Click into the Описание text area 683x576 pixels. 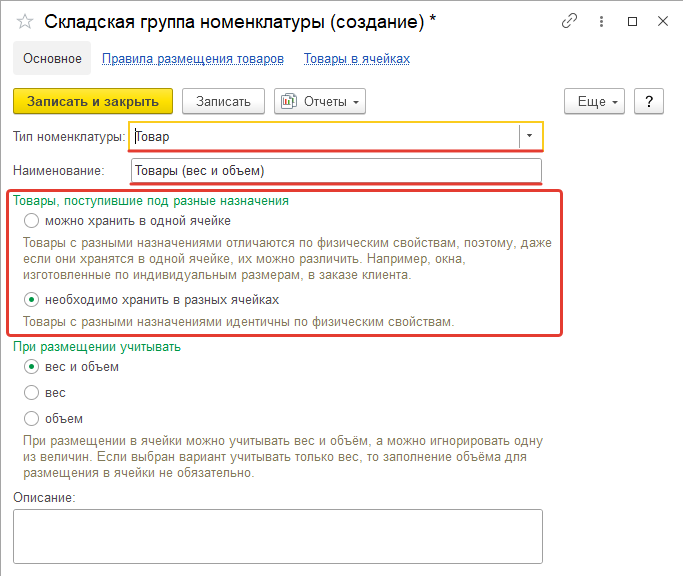point(277,536)
